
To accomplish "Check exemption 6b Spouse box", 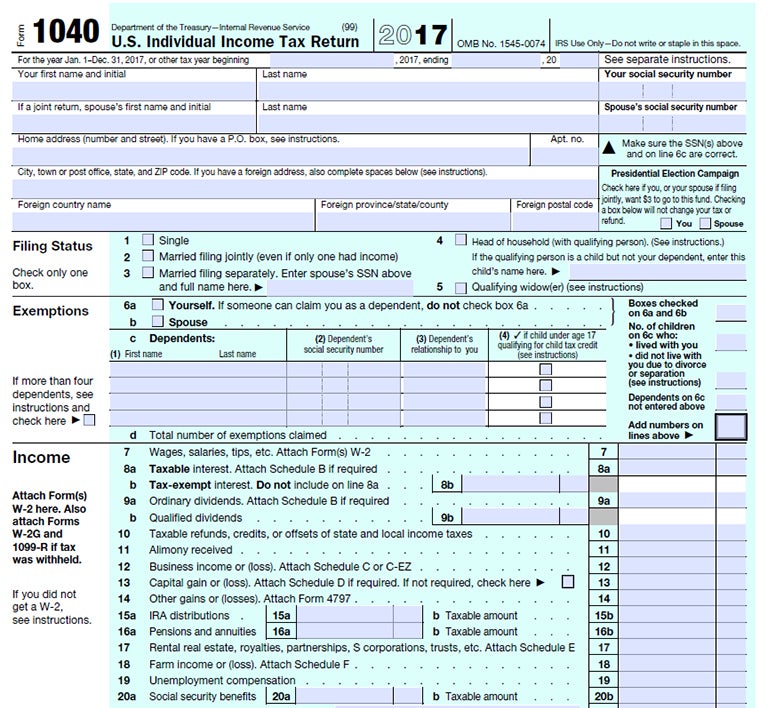I will coord(157,321).
